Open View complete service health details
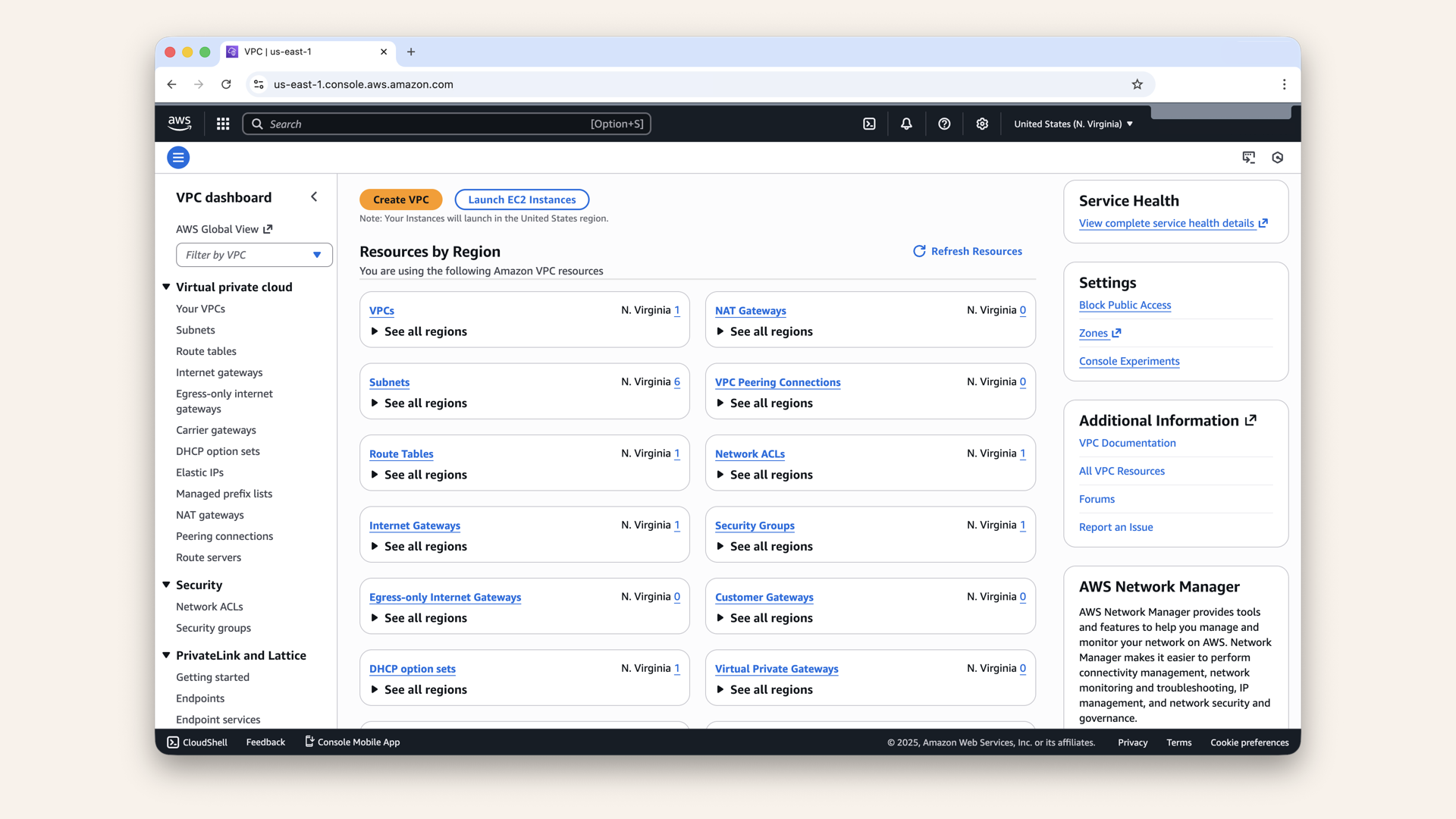 pyautogui.click(x=1168, y=223)
